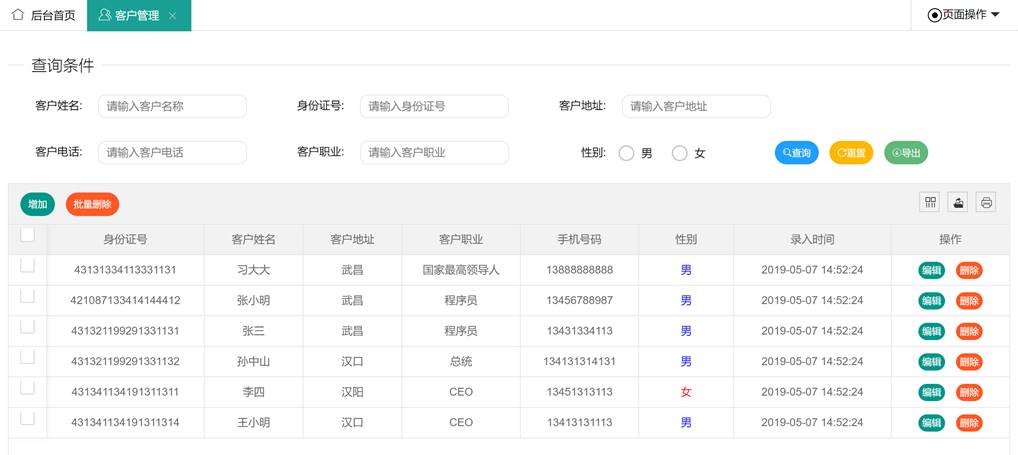Edit the 张小明 row
Image resolution: width=1018 pixels, height=455 pixels.
[931, 301]
